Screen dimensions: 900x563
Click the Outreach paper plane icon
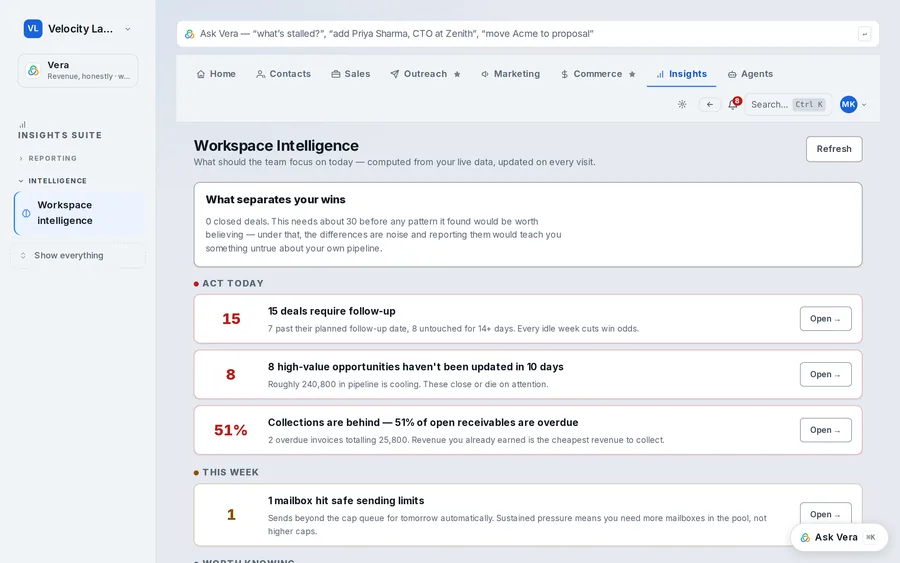(x=395, y=74)
